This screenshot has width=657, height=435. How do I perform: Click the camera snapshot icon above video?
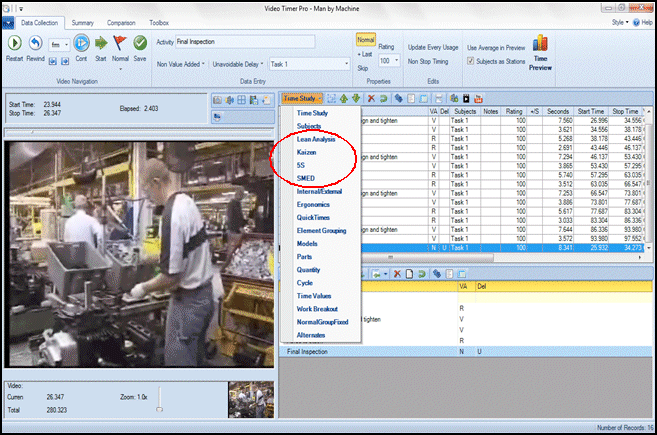[x=217, y=100]
